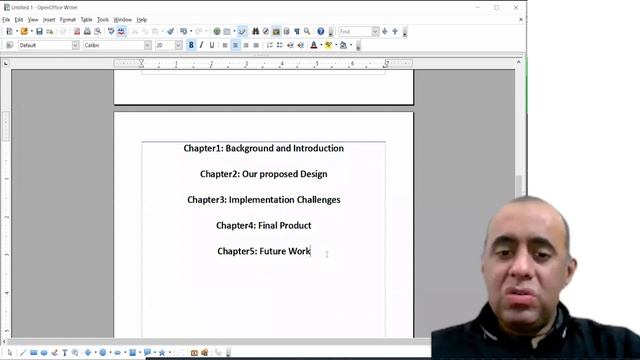Select the Ellipse drawing tool

click(44, 352)
